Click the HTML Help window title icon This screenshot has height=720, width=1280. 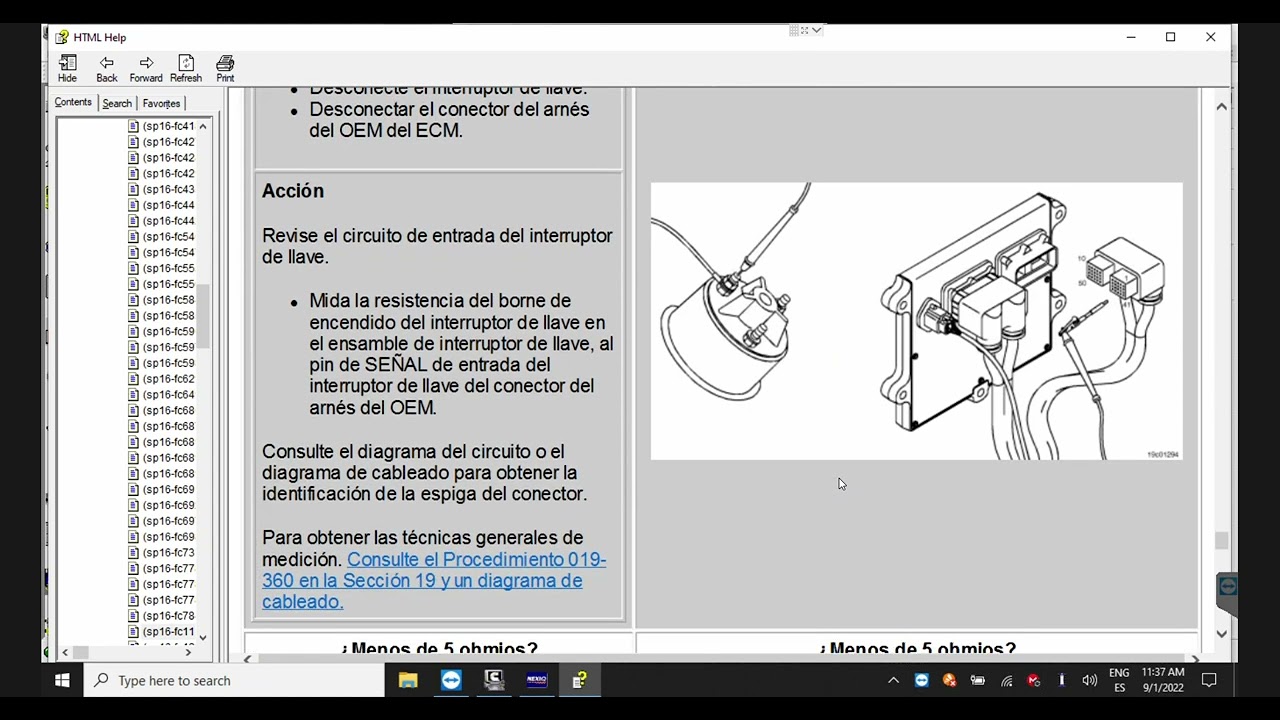[x=62, y=37]
